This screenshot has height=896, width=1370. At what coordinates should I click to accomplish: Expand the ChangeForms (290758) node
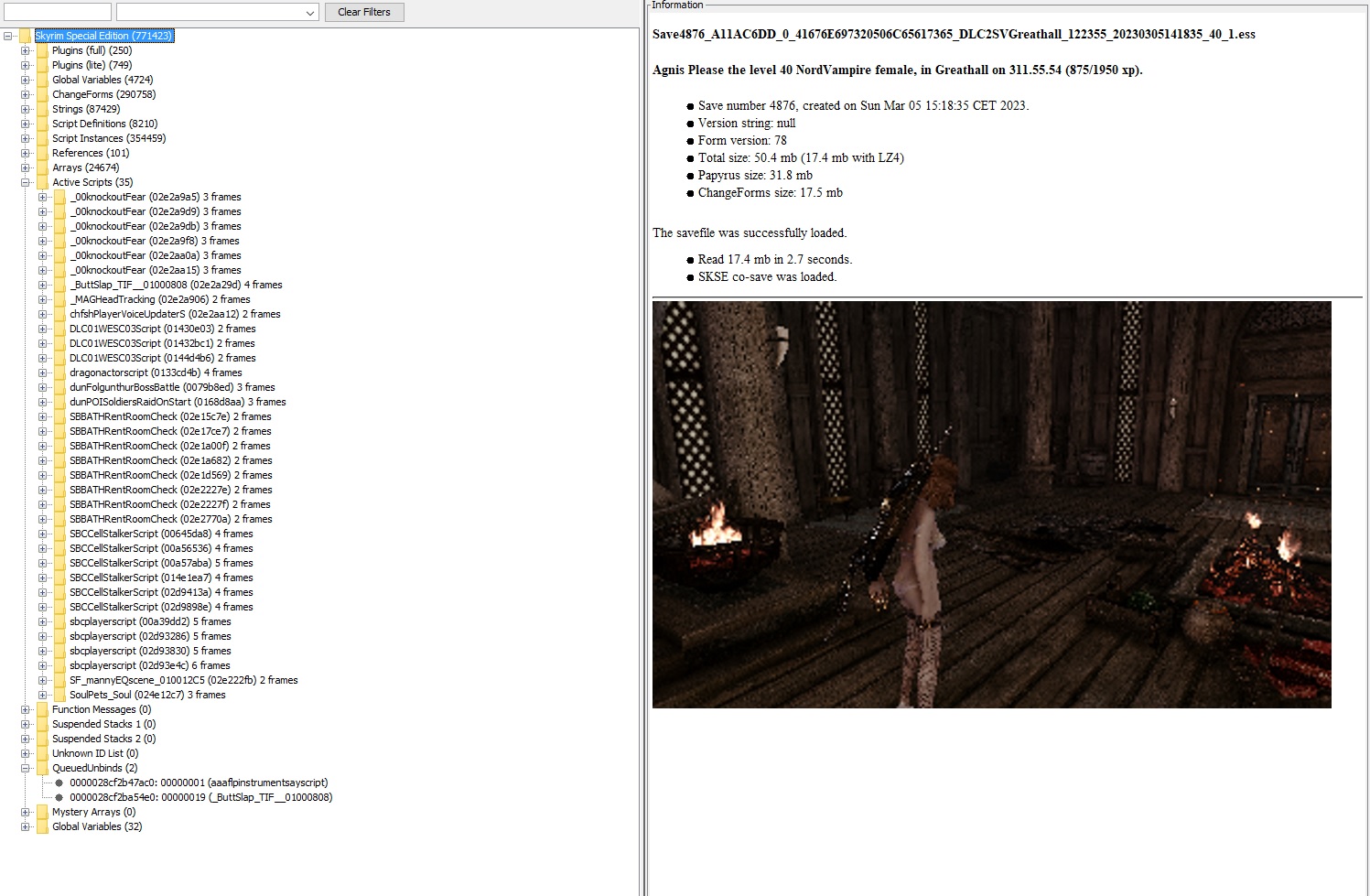click(x=26, y=94)
